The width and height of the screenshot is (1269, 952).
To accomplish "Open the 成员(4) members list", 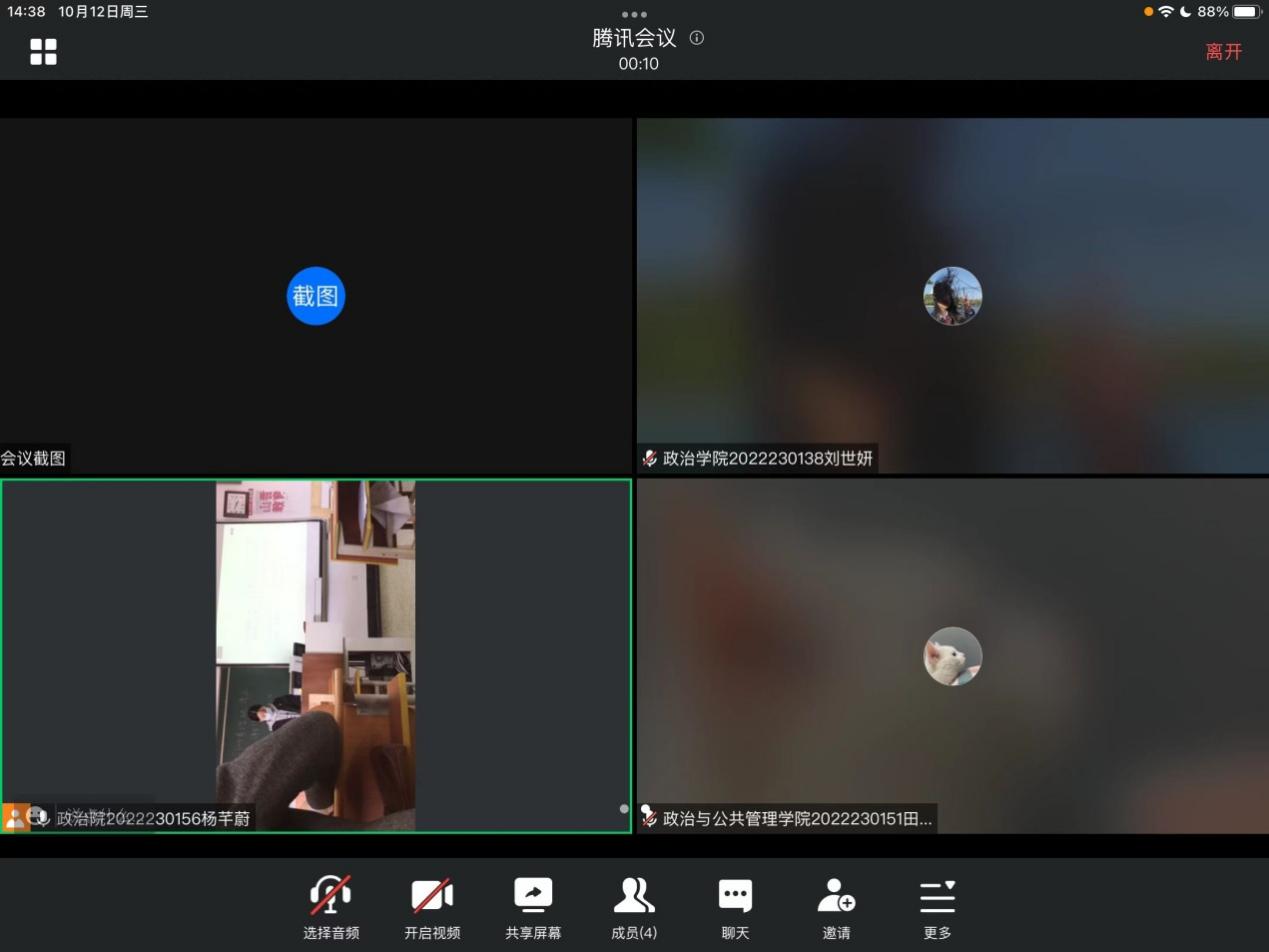I will click(x=634, y=907).
